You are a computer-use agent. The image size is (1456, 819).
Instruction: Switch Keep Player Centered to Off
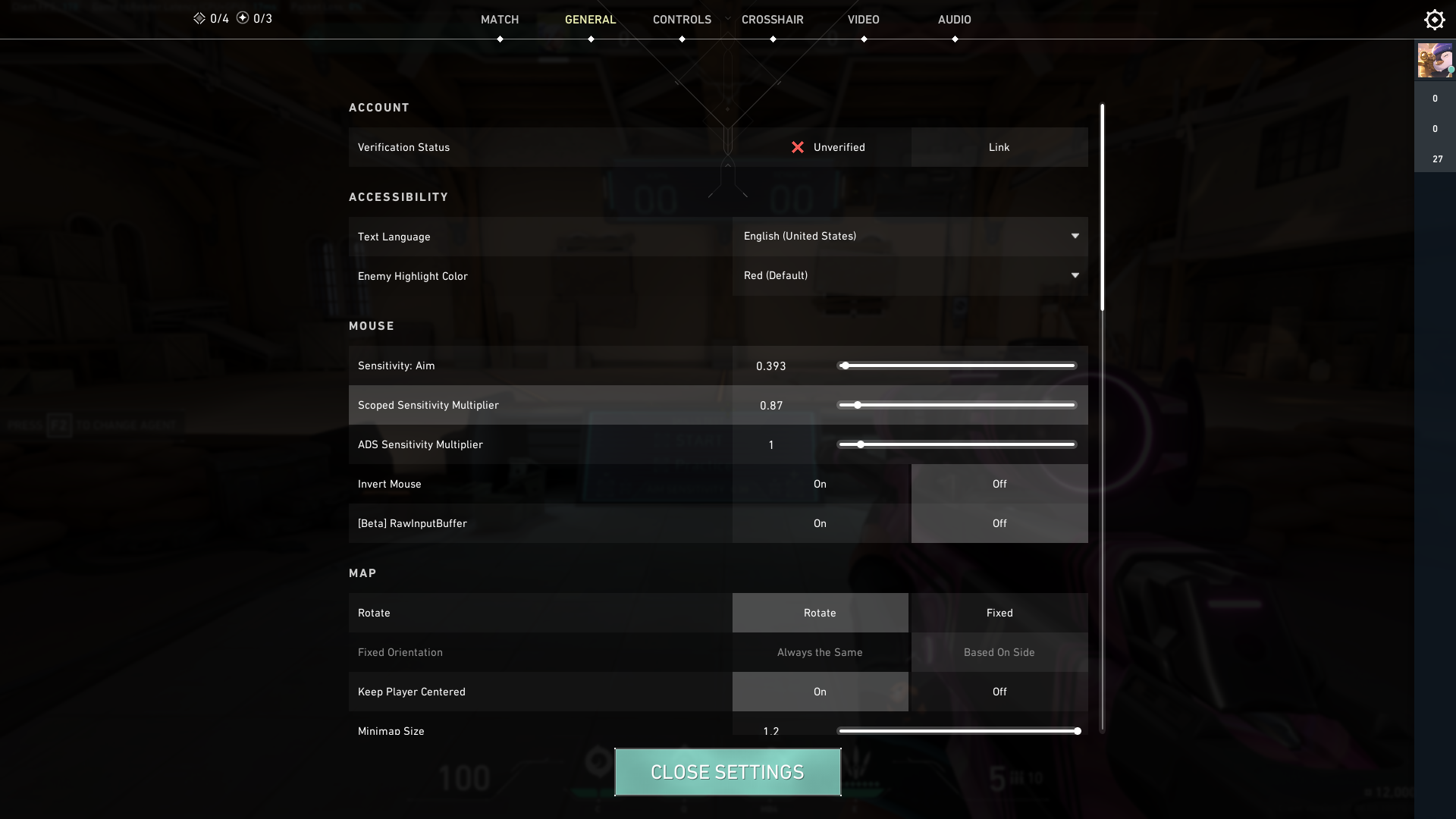(x=999, y=691)
